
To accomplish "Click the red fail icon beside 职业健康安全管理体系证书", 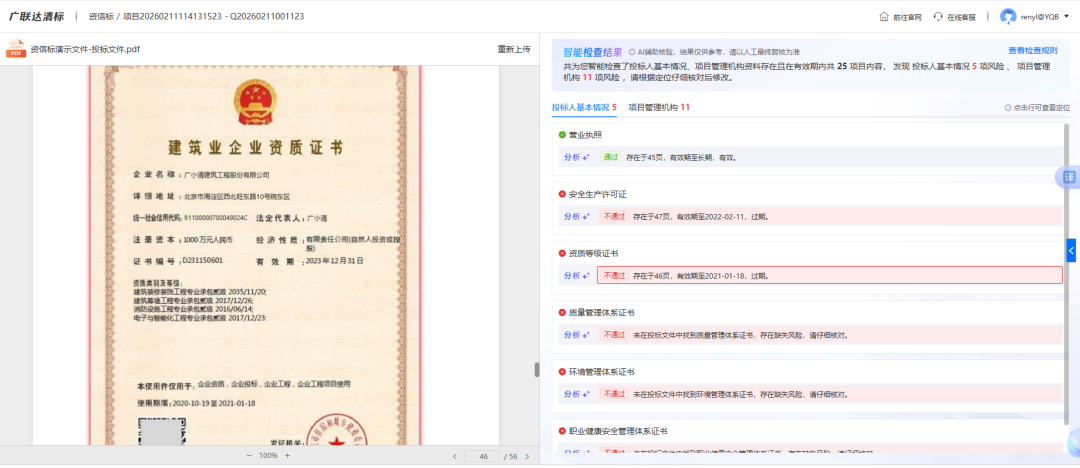I will 562,431.
